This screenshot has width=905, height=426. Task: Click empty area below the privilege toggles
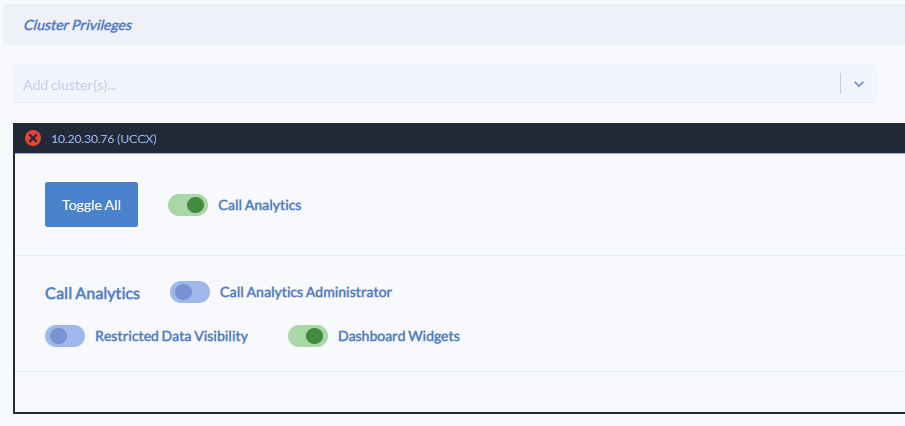click(x=459, y=392)
